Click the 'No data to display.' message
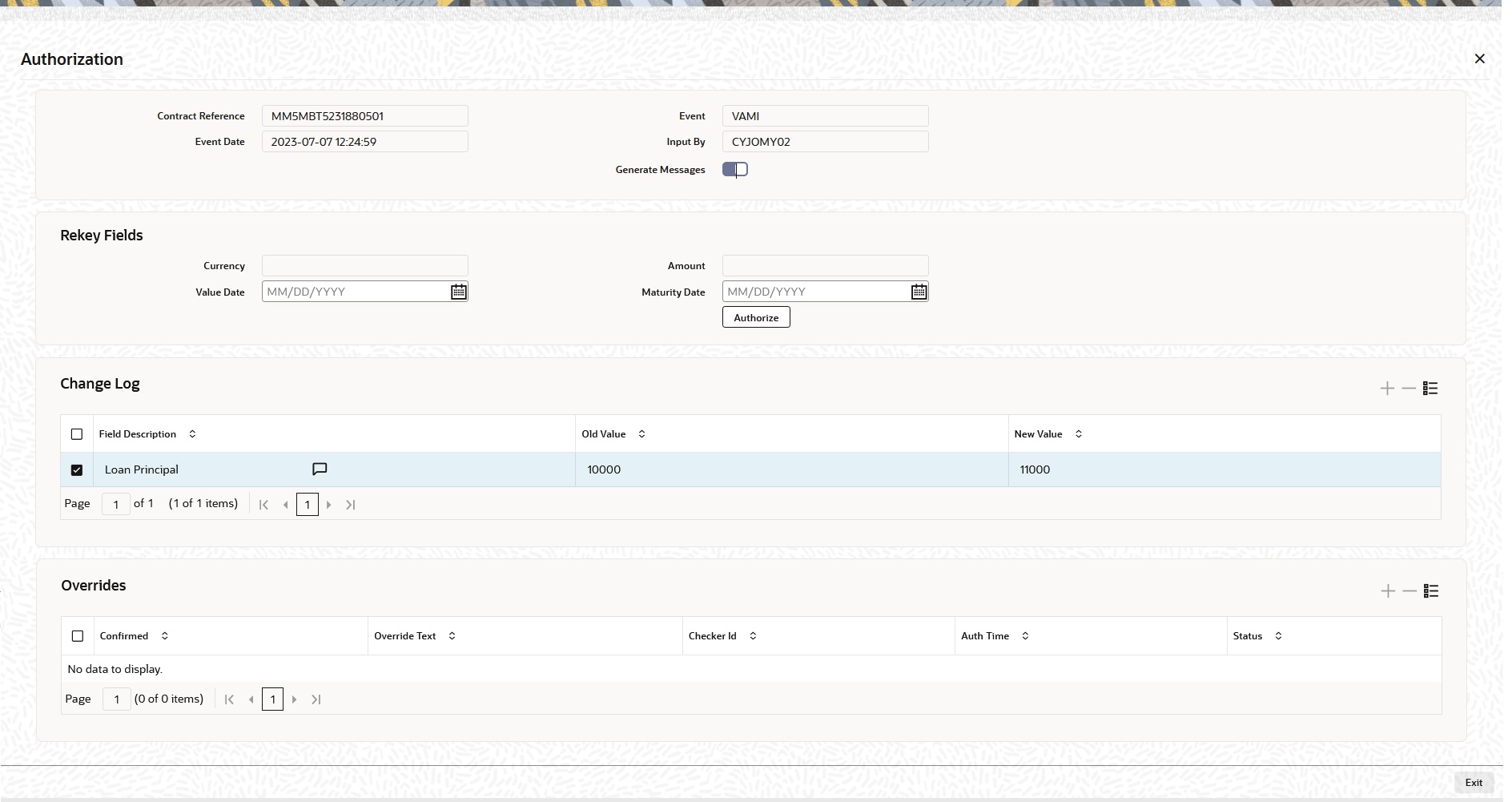The width and height of the screenshot is (1512, 802). 115,669
